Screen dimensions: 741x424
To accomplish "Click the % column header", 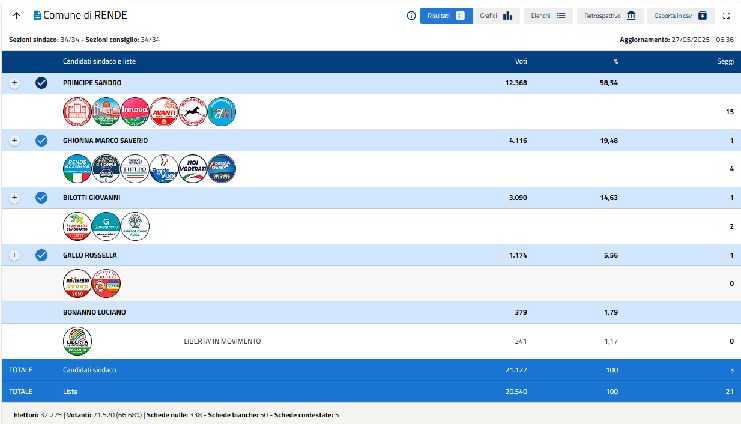I will pos(615,61).
